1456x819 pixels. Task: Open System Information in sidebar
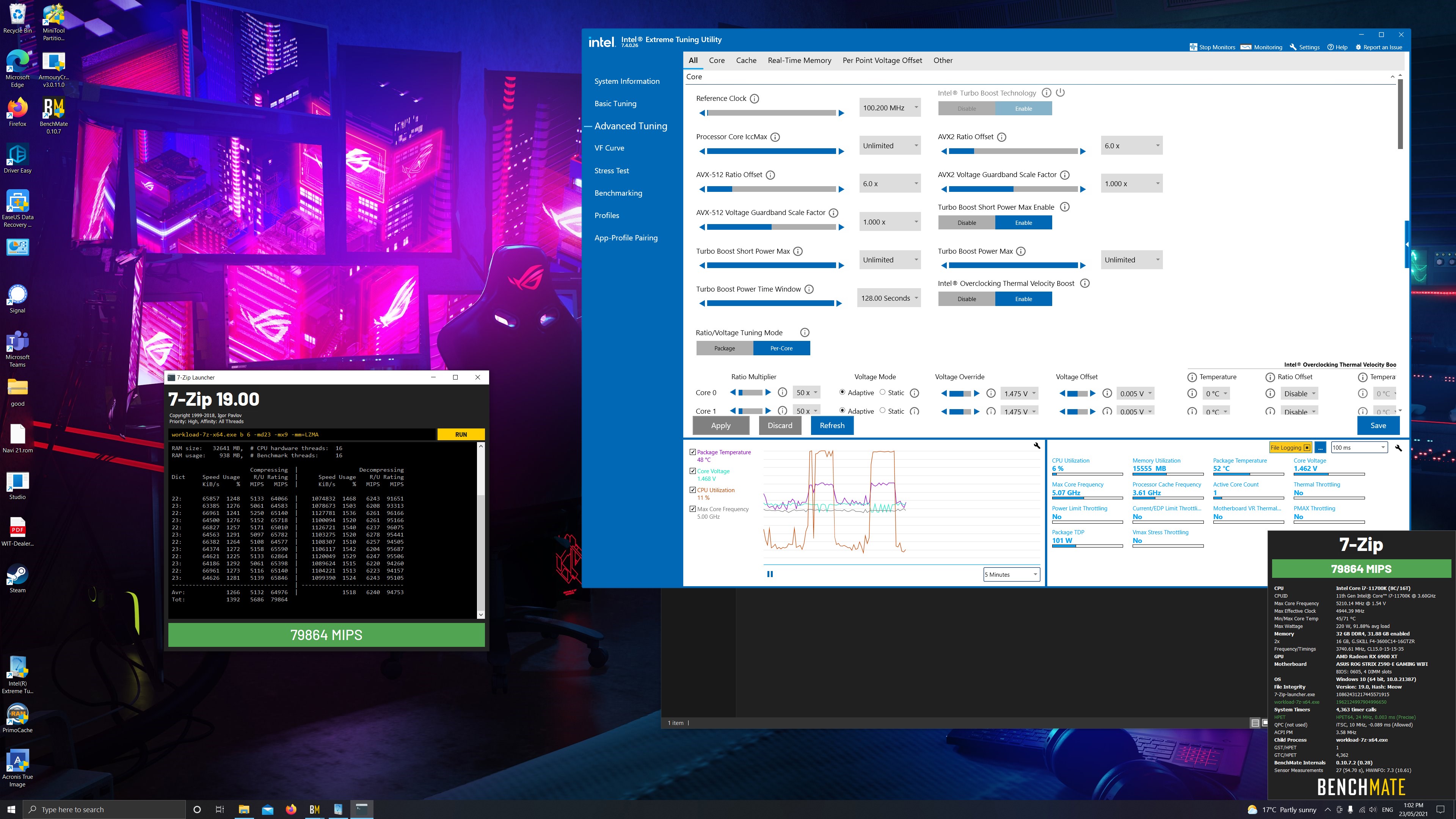coord(627,82)
